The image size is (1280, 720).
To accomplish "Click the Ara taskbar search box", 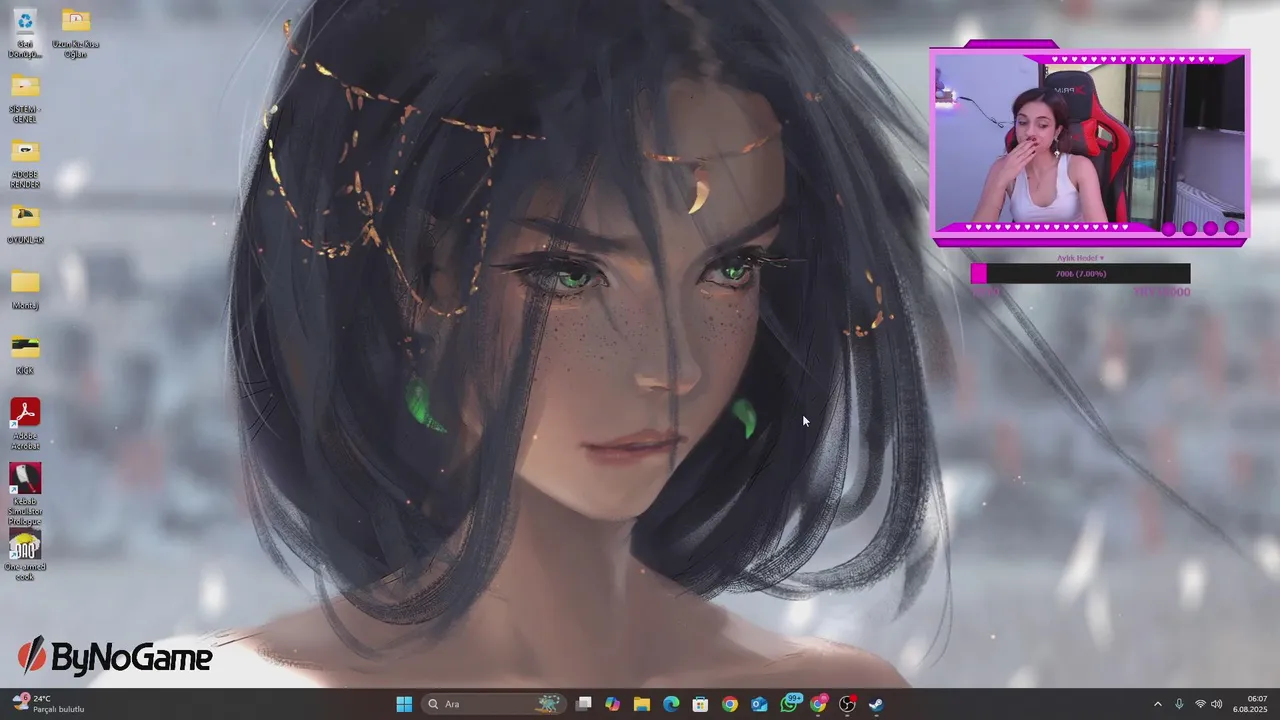I will [494, 704].
